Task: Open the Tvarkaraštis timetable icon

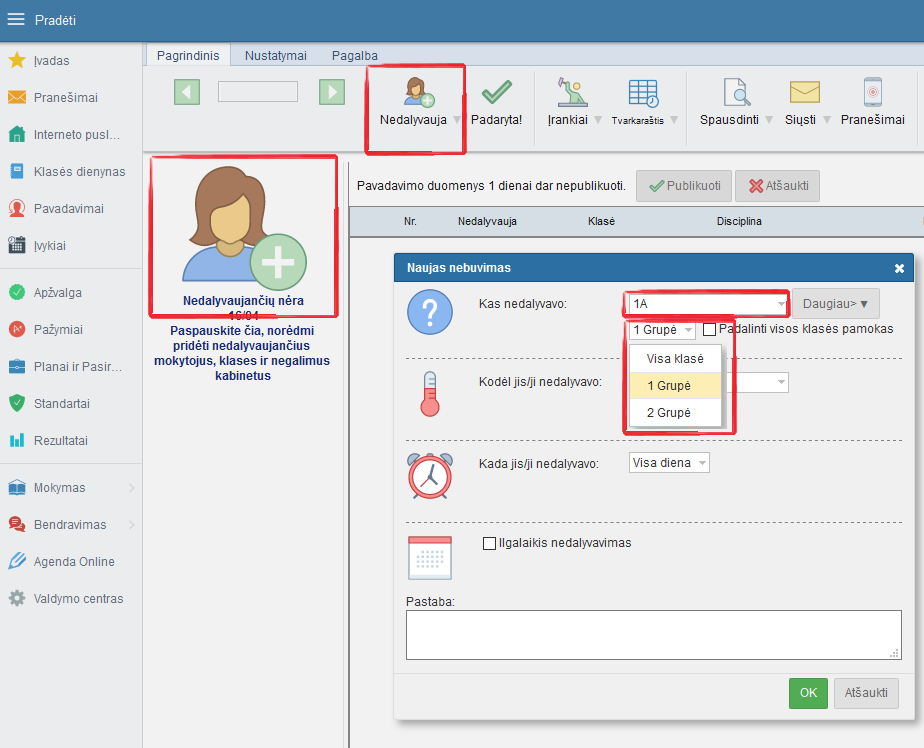Action: click(643, 93)
